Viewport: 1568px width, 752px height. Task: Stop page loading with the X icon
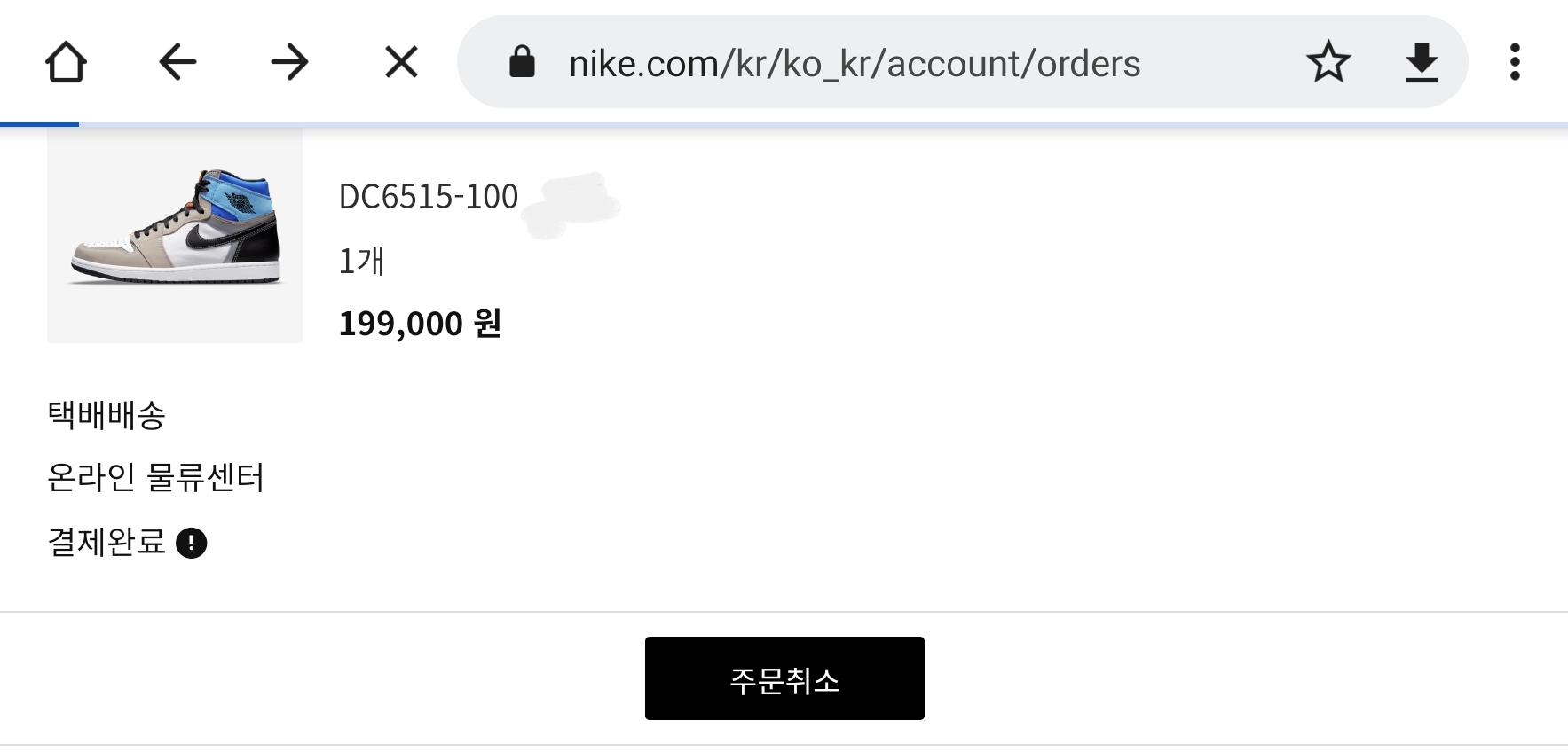tap(401, 63)
